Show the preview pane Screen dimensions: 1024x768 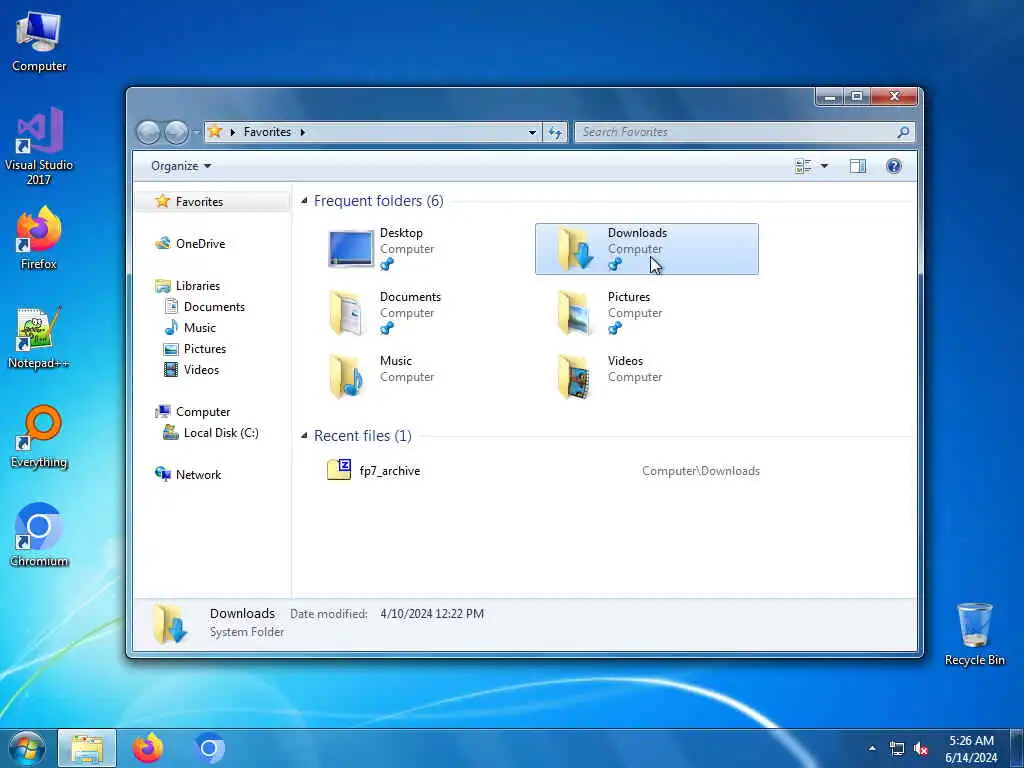pos(857,166)
